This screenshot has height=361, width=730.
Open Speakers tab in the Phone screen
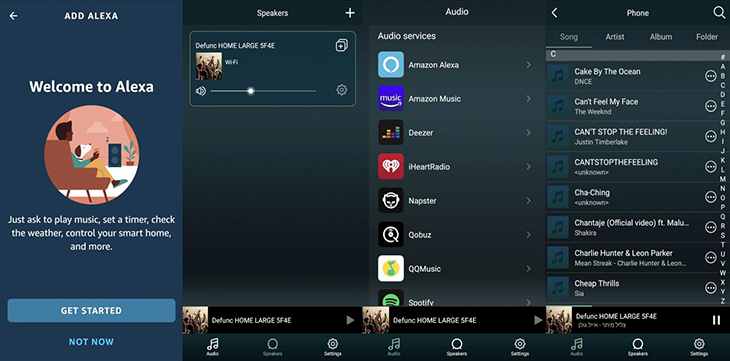(x=638, y=347)
